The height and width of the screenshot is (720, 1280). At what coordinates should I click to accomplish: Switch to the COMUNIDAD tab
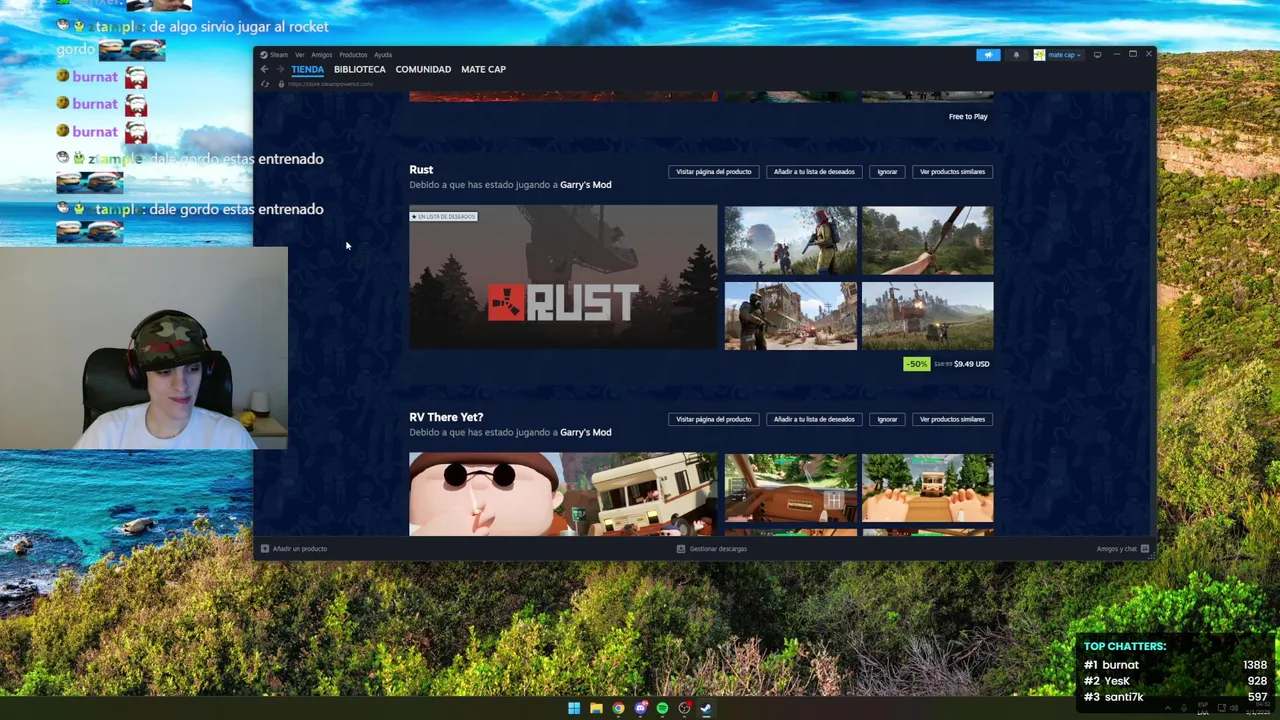click(423, 69)
